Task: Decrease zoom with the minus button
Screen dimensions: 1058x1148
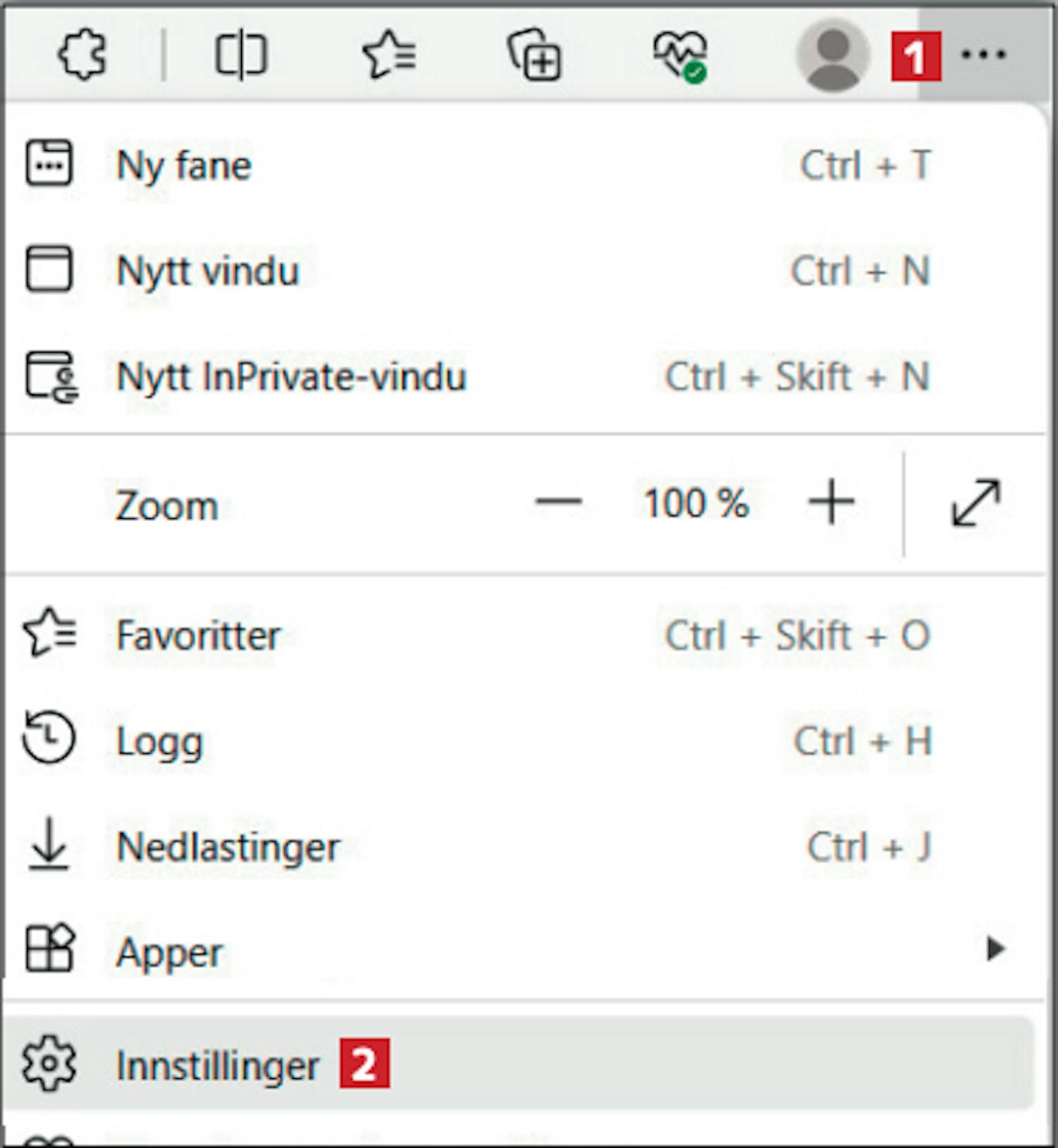Action: coord(559,502)
